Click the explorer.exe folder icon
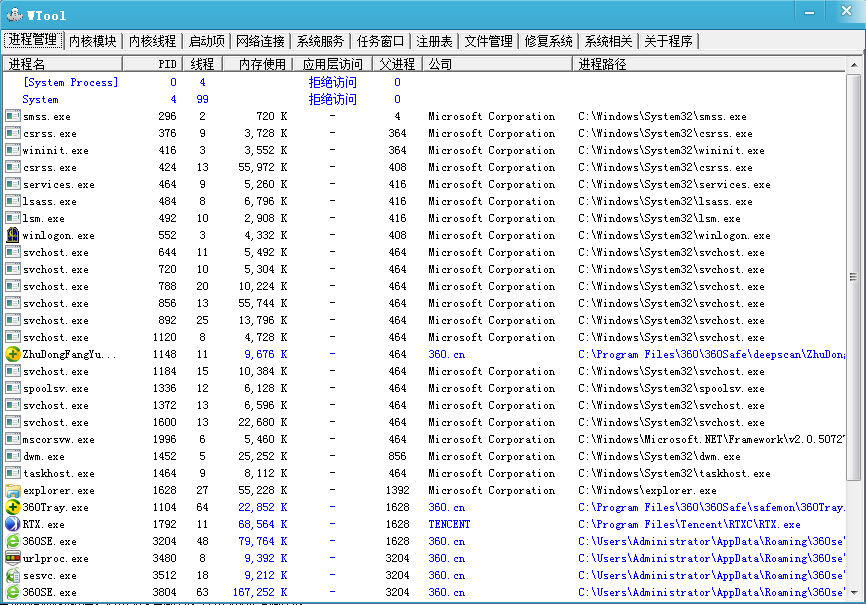This screenshot has width=866, height=605. coord(12,490)
